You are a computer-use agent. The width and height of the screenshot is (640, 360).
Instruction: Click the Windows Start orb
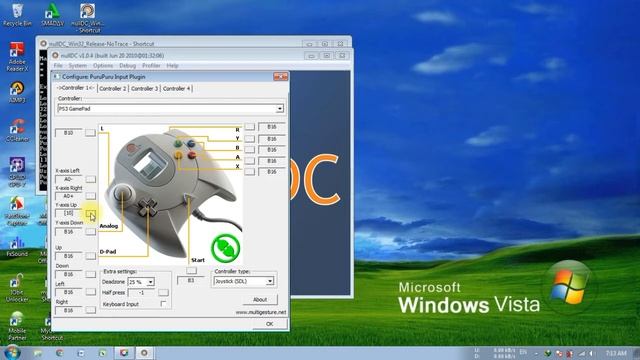point(11,352)
